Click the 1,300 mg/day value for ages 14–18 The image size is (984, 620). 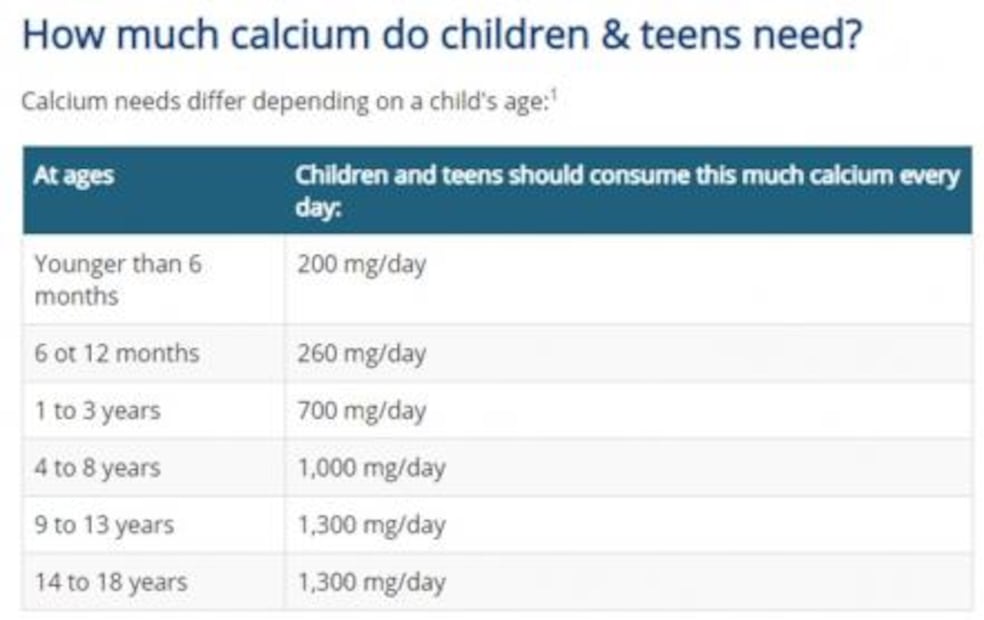(371, 582)
